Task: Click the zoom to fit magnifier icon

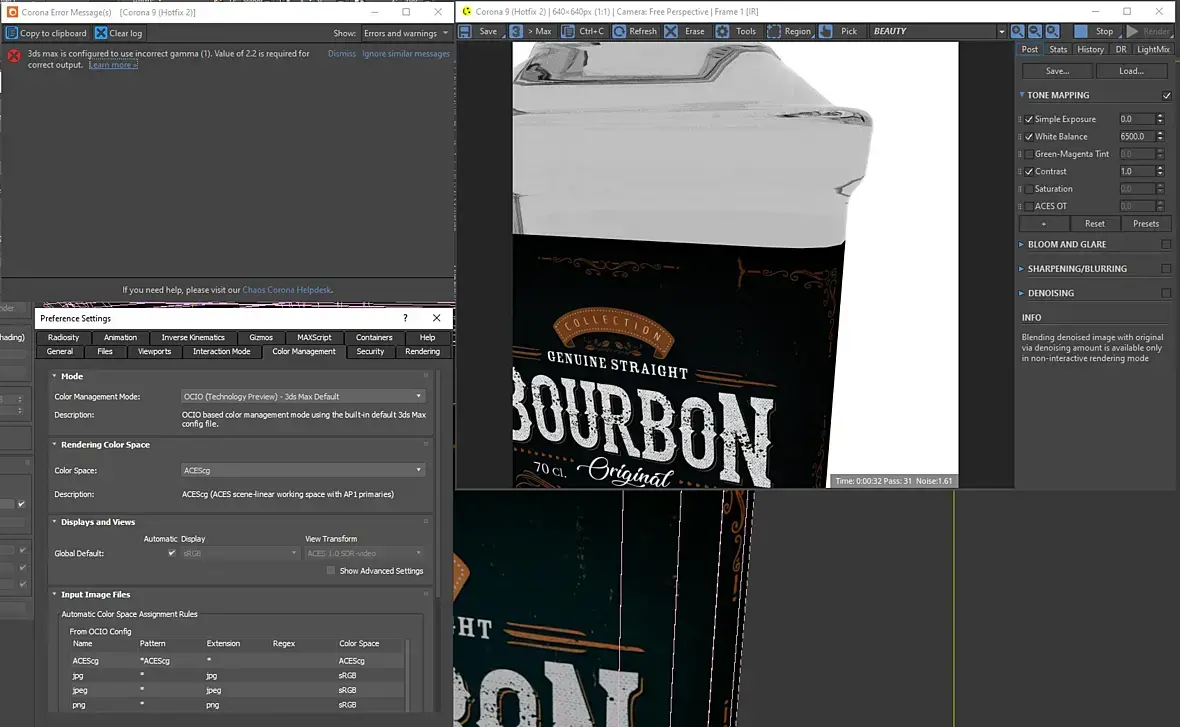Action: point(1052,32)
